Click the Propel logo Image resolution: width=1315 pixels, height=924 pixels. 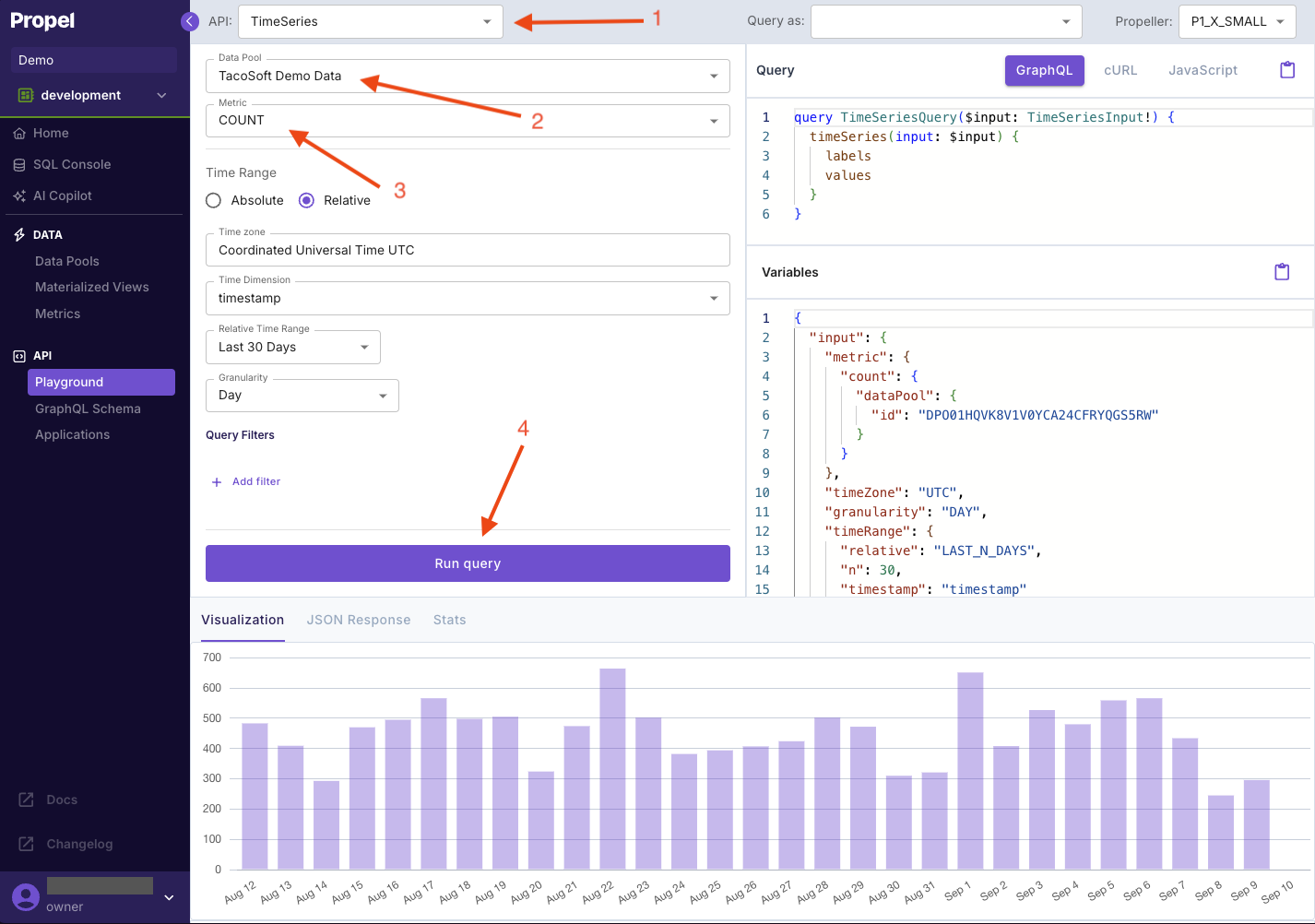click(x=41, y=20)
